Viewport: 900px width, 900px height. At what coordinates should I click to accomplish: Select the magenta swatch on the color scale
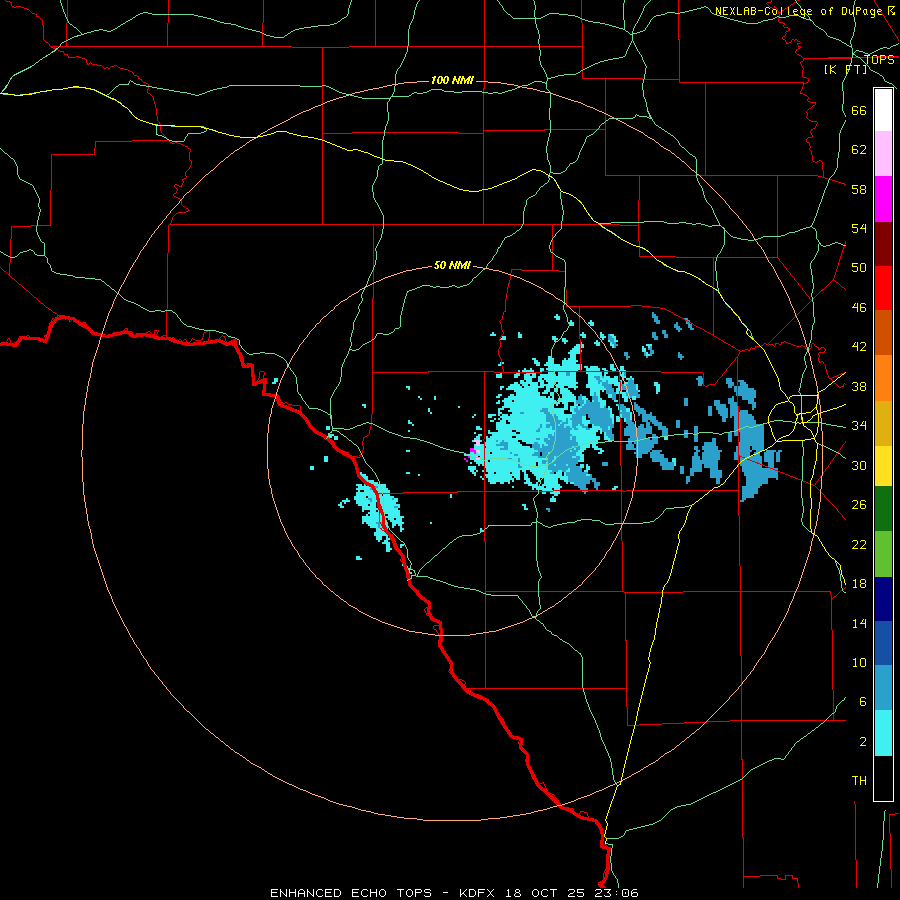pos(883,199)
